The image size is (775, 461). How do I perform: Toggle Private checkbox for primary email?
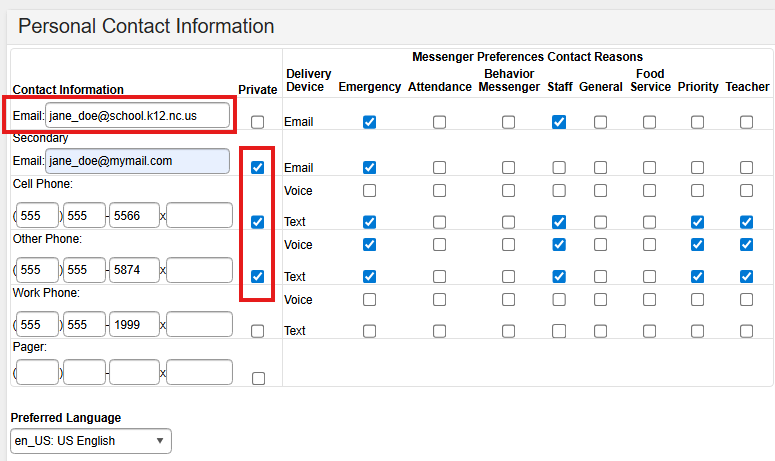[x=258, y=122]
